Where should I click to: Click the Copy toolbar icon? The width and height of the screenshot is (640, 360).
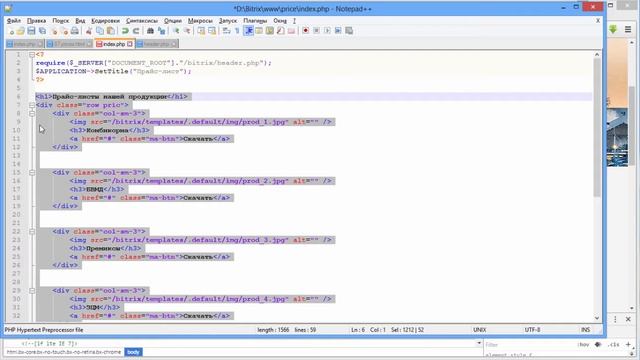[x=100, y=31]
